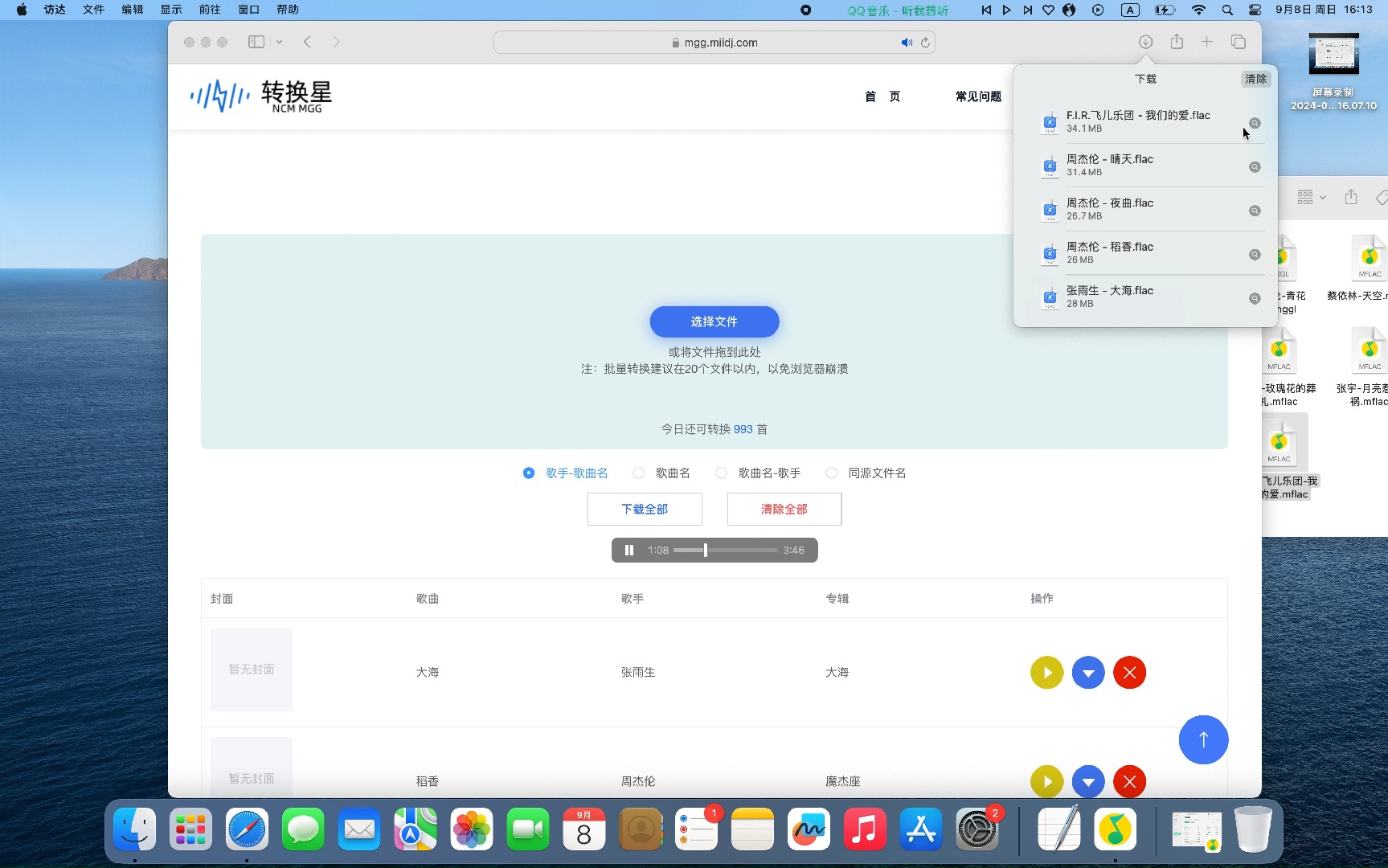
Task: Click 下载全部 button
Action: point(645,510)
